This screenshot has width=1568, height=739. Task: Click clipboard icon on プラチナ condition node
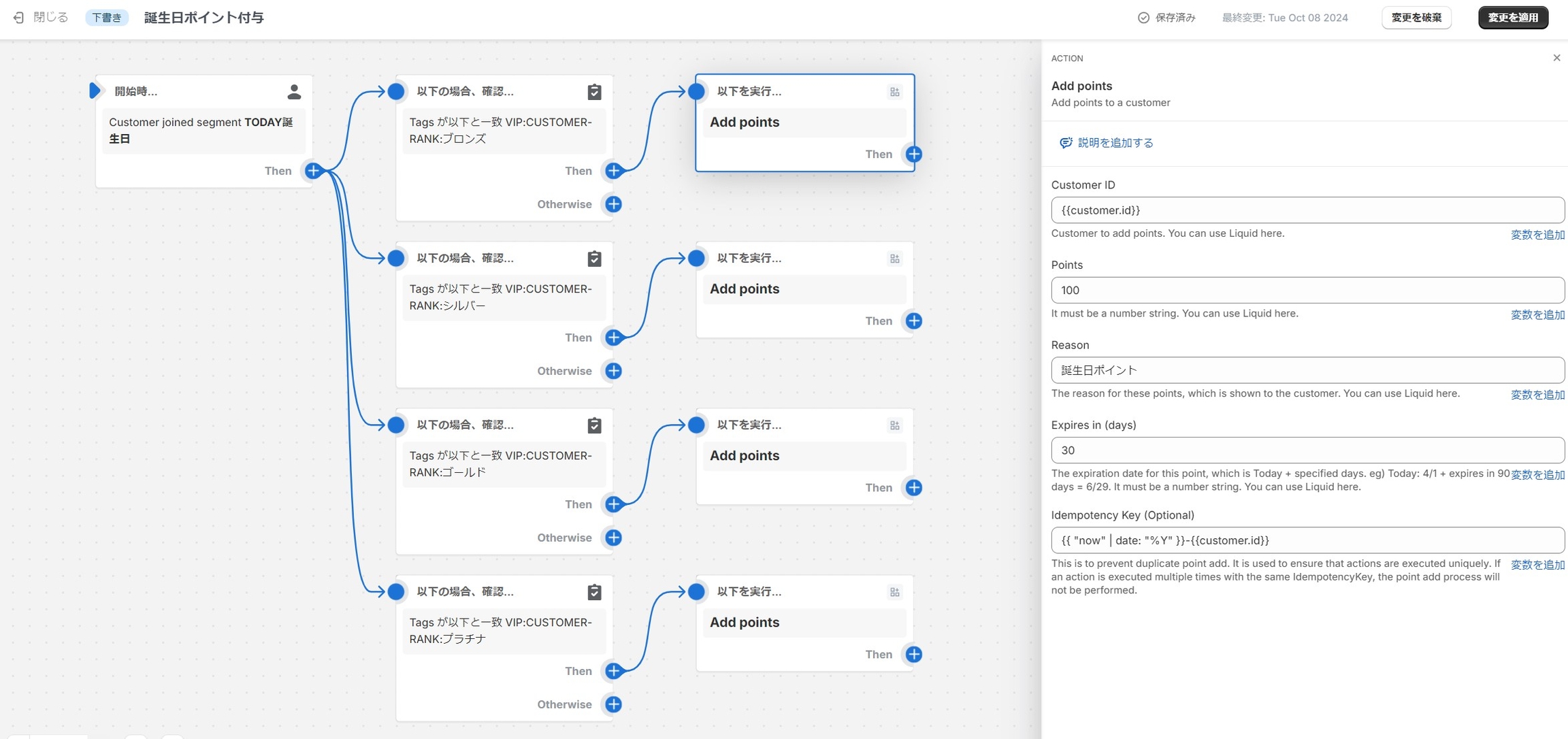tap(594, 592)
